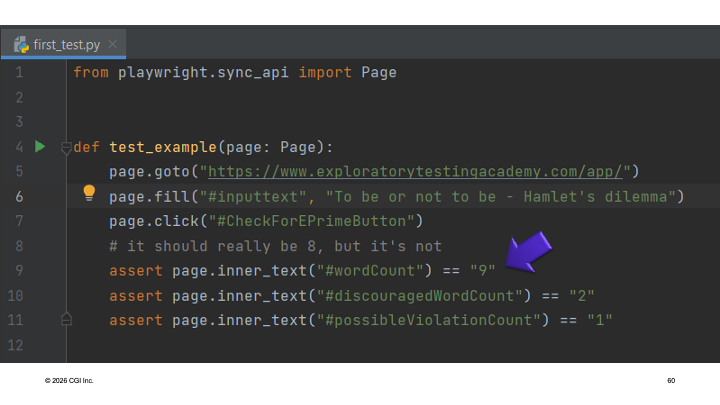Click 'page.goto' on line 5
The image size is (720, 405).
pos(149,172)
